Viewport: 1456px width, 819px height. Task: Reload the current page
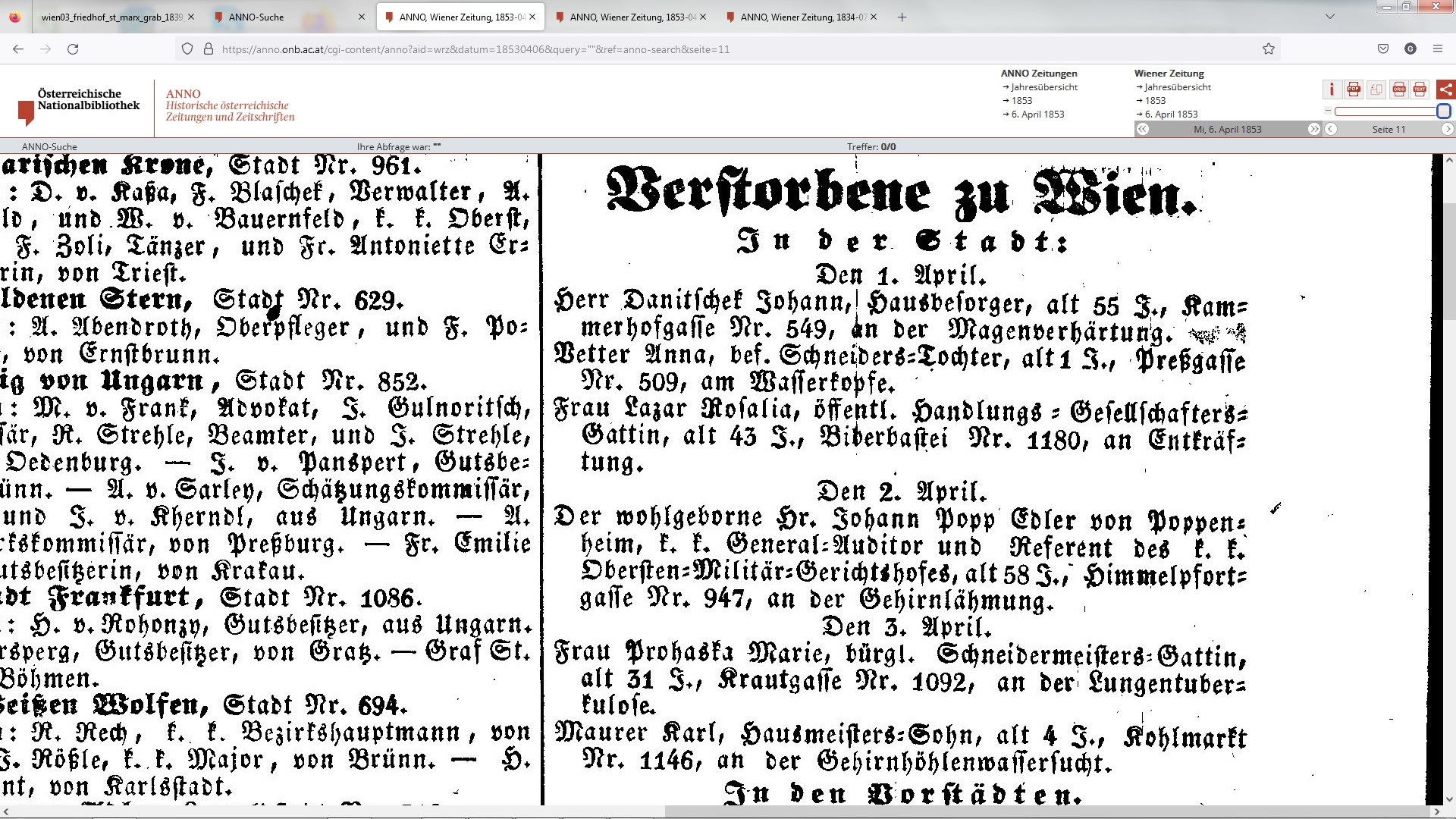click(73, 49)
